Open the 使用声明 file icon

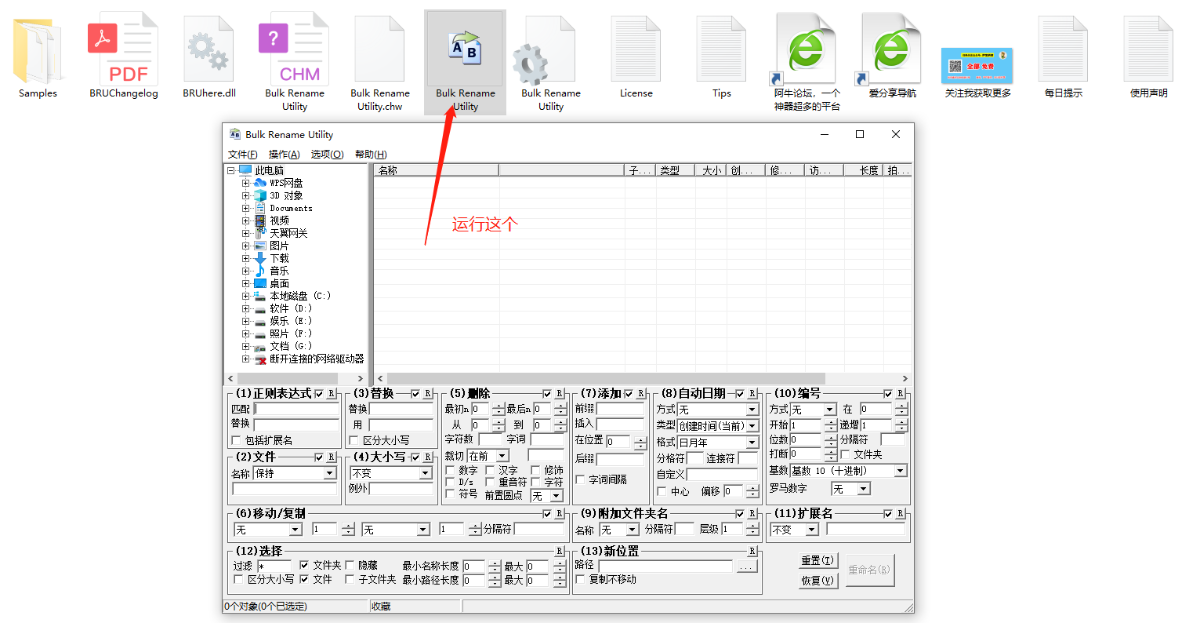1148,50
